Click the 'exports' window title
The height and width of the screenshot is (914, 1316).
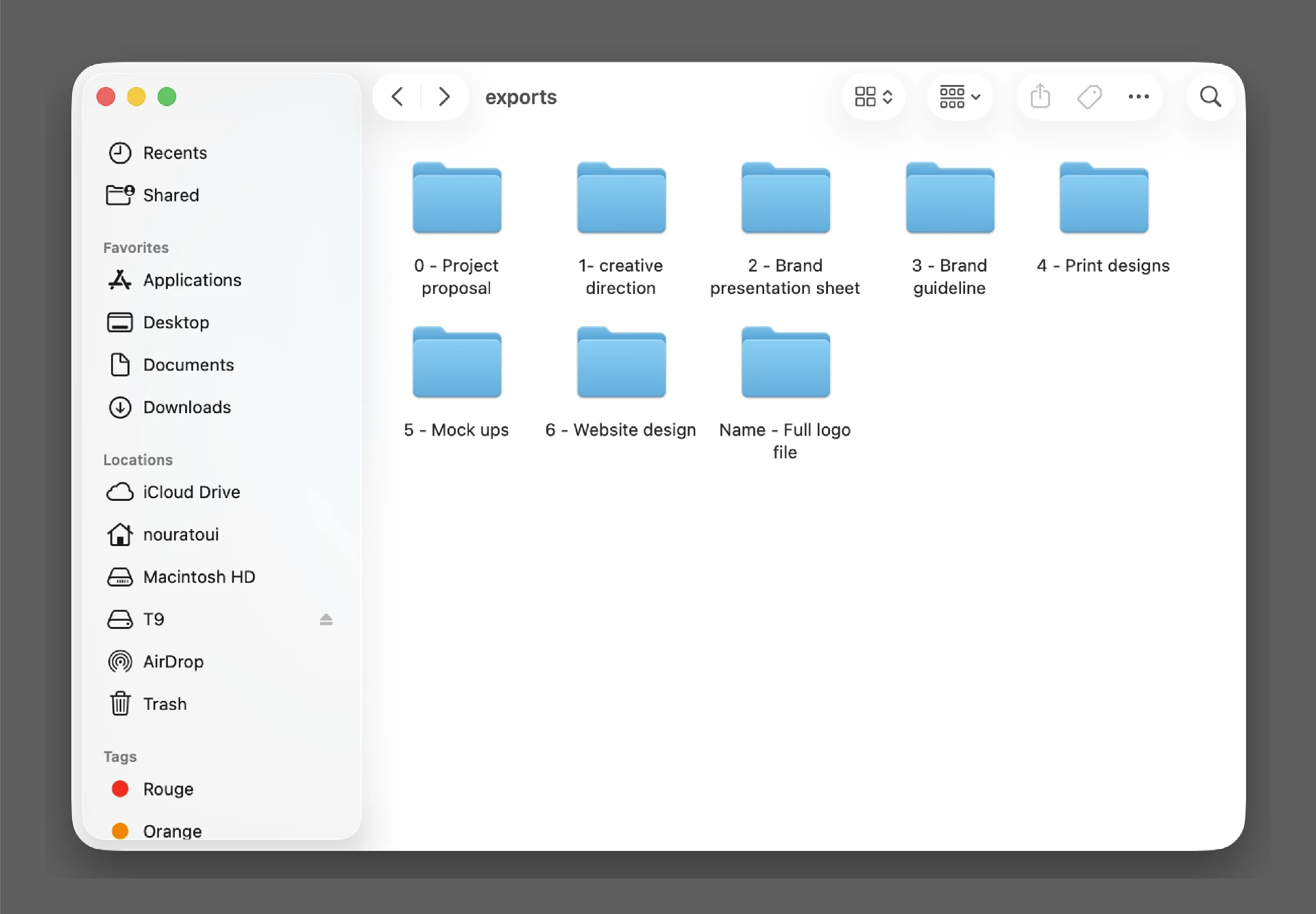pos(521,97)
